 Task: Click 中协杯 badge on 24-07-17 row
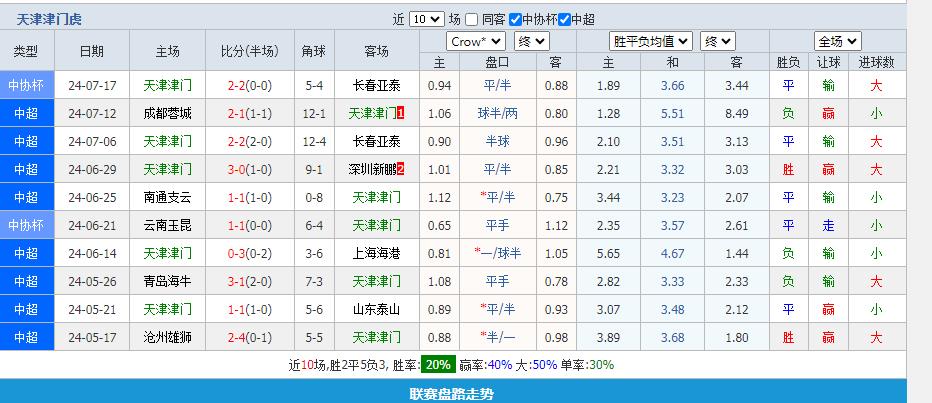[x=26, y=85]
